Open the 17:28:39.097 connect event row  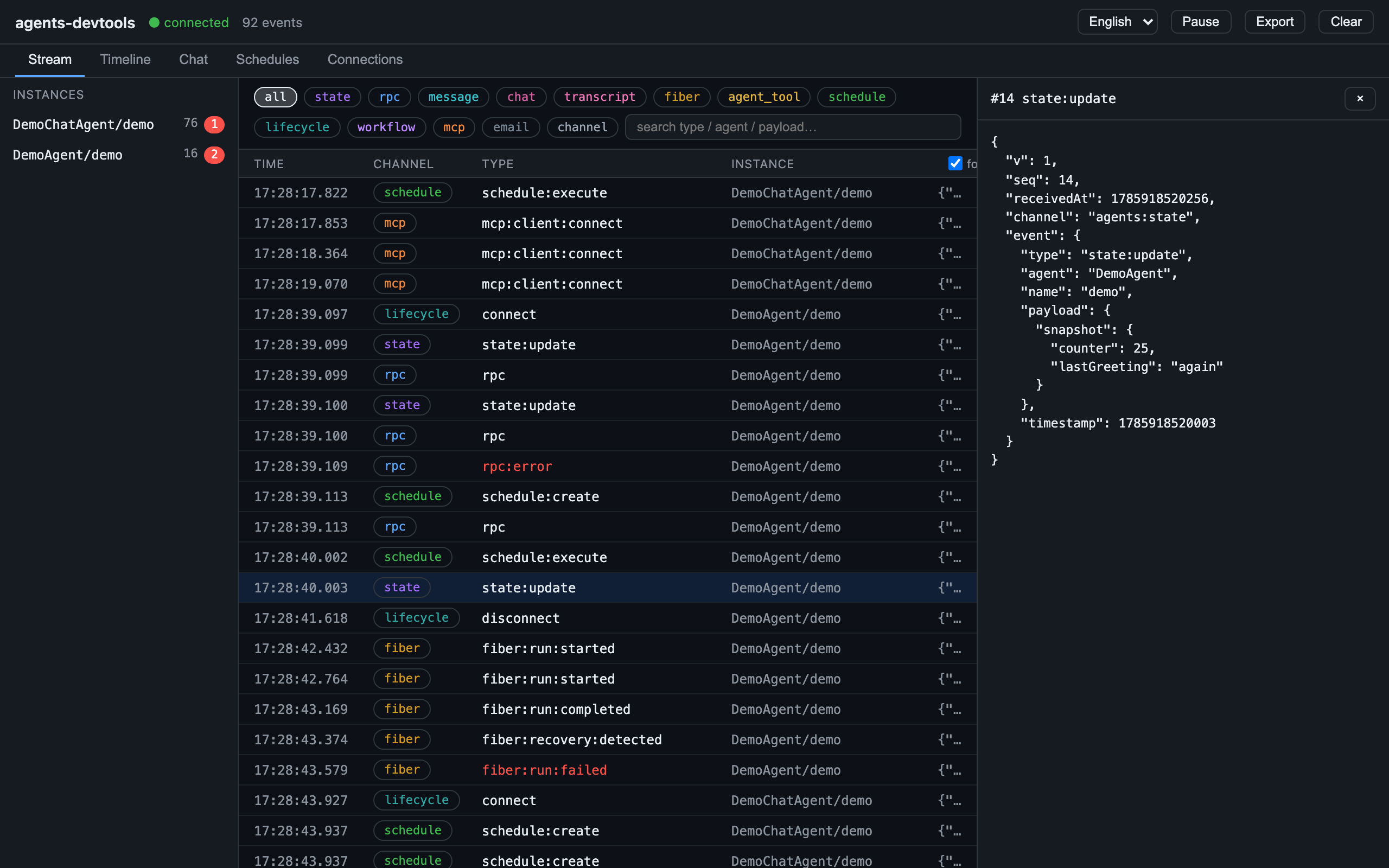[607, 315]
